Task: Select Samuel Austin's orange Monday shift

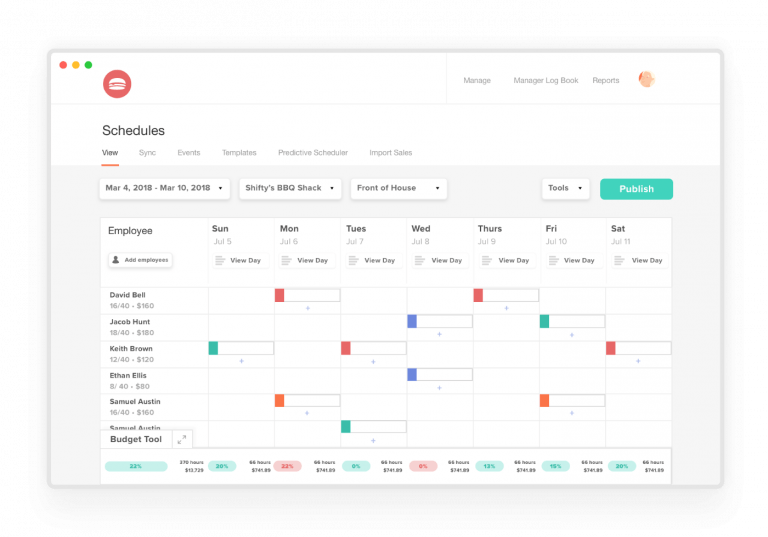Action: [x=308, y=400]
